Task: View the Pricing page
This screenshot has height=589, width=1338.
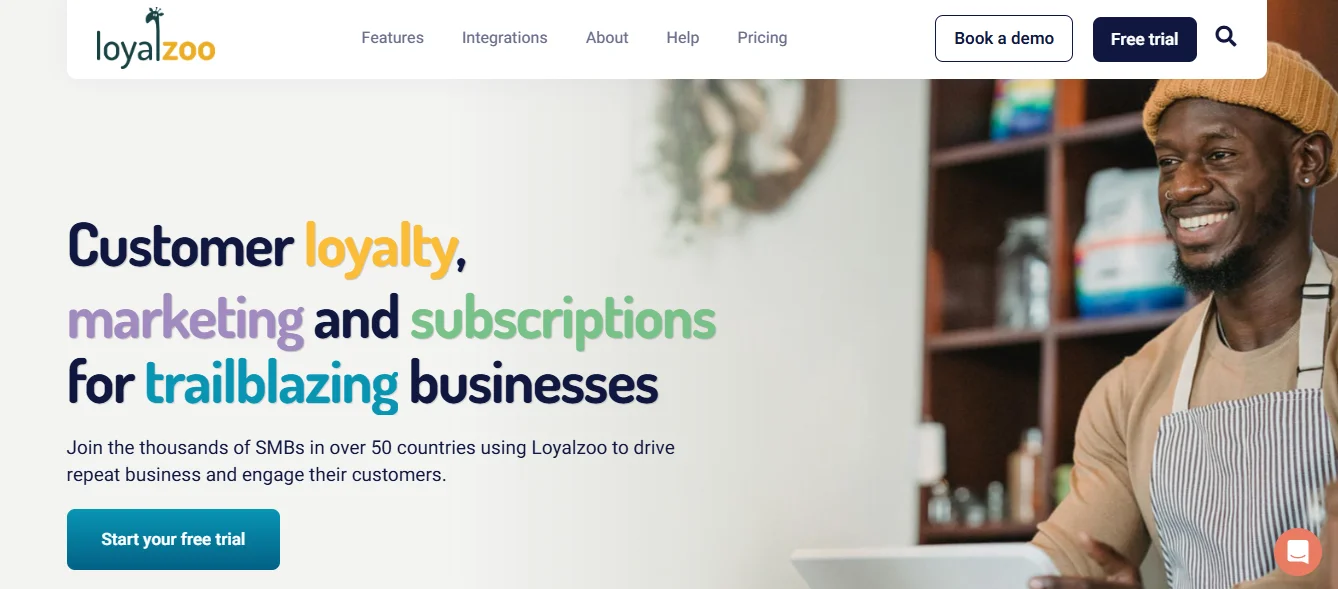Action: [762, 38]
